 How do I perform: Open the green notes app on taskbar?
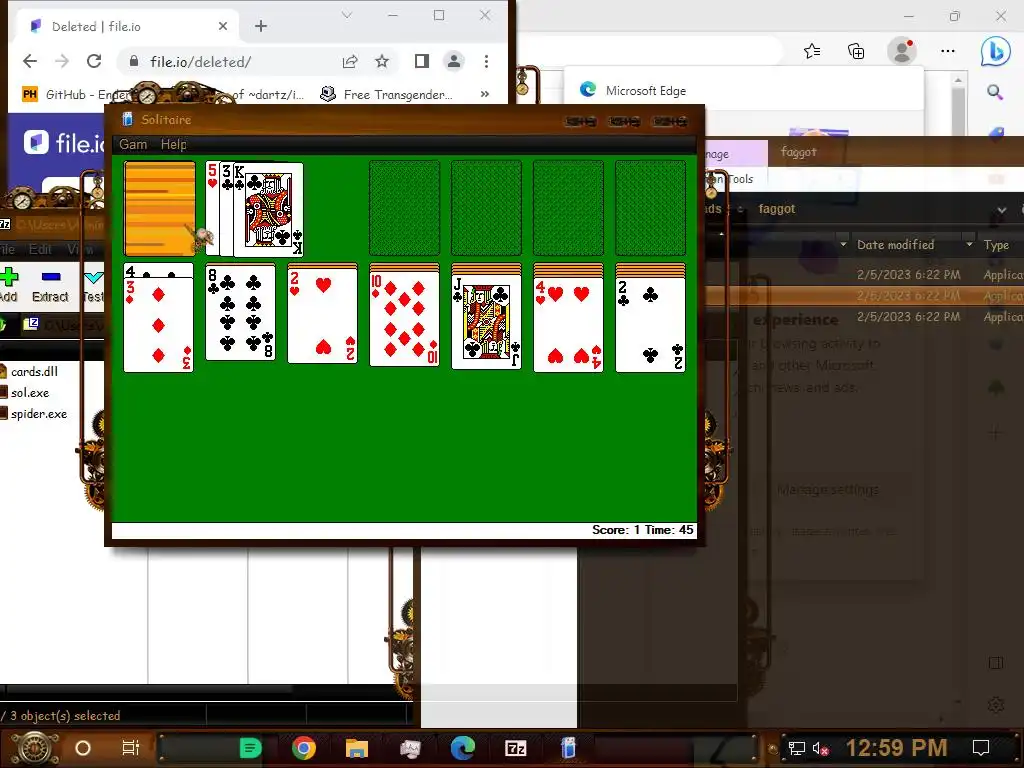tap(251, 748)
